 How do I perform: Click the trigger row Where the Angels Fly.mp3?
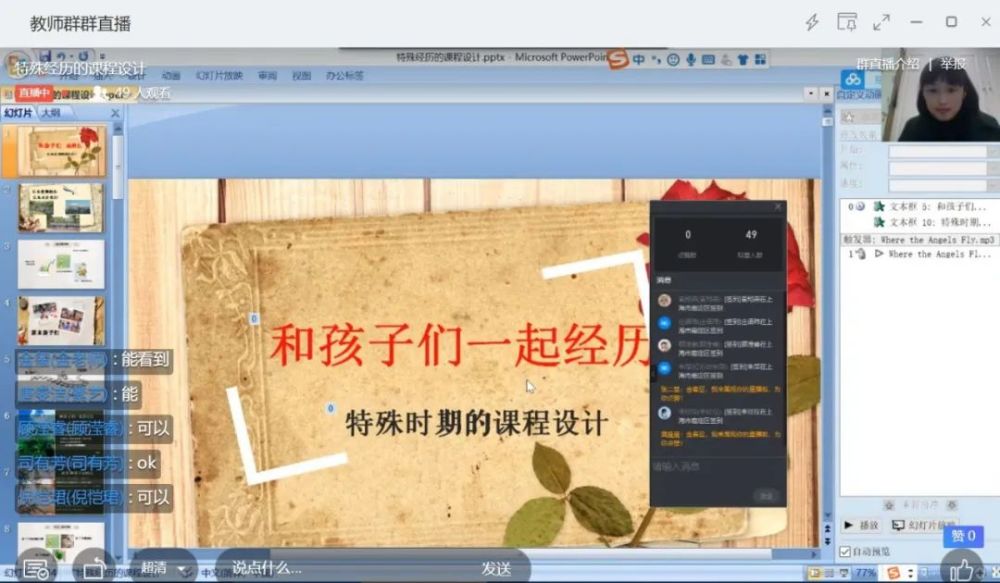(919, 240)
